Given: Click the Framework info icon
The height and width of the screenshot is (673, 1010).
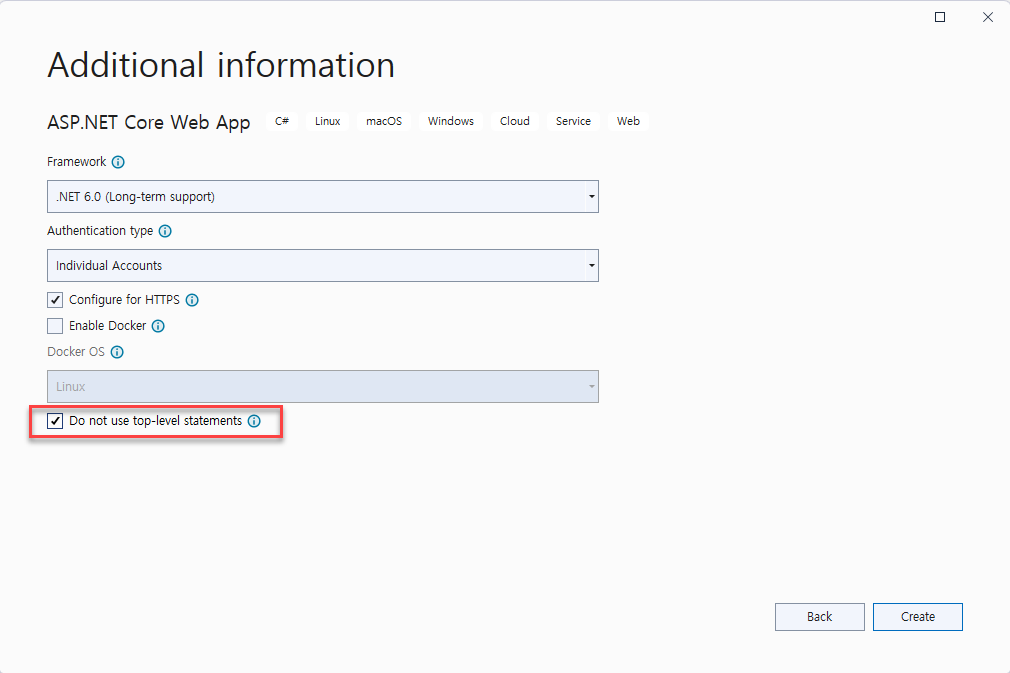Looking at the screenshot, I should [118, 162].
